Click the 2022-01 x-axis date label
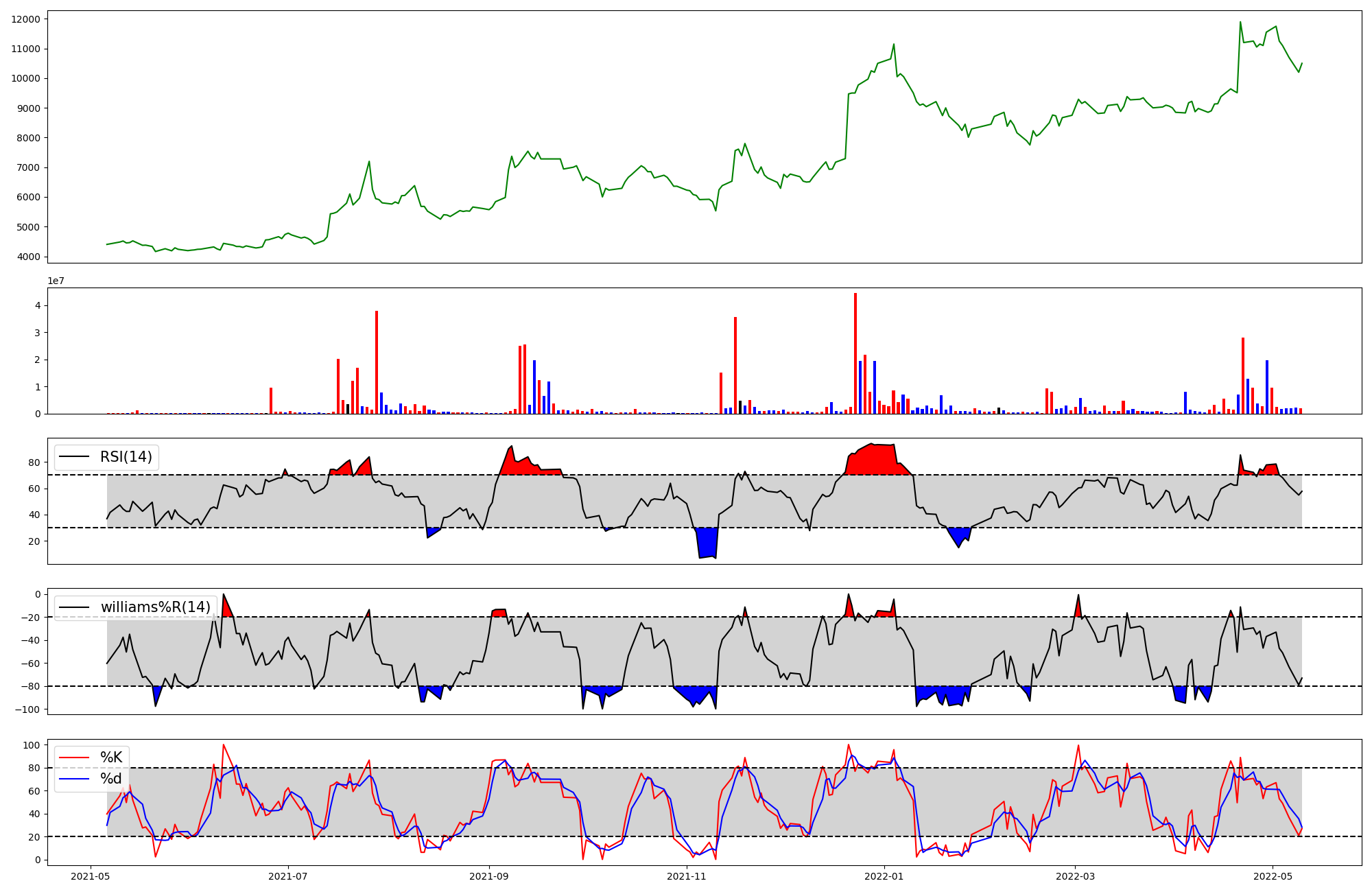The width and height of the screenshot is (1372, 892). tap(884, 876)
